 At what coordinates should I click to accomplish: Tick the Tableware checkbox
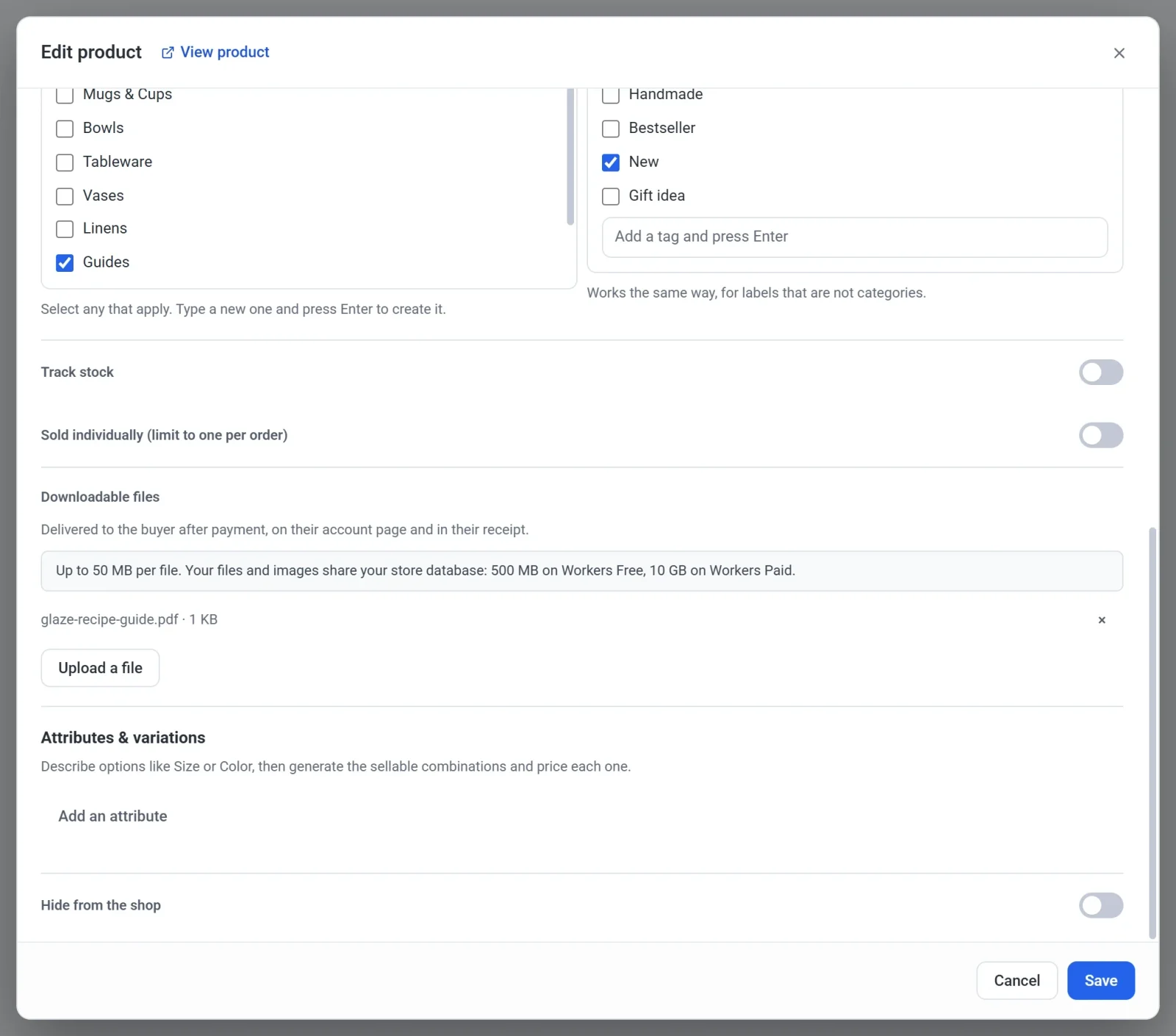65,162
